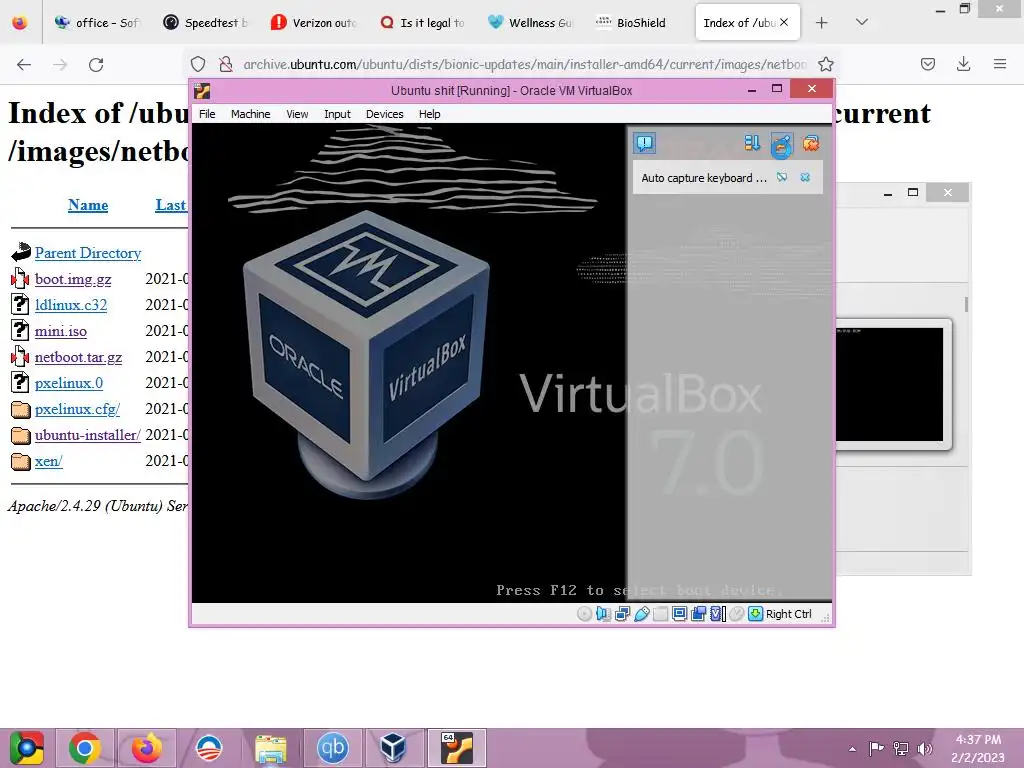
Task: Open the Firefox hamburger application menu
Action: point(1000,64)
